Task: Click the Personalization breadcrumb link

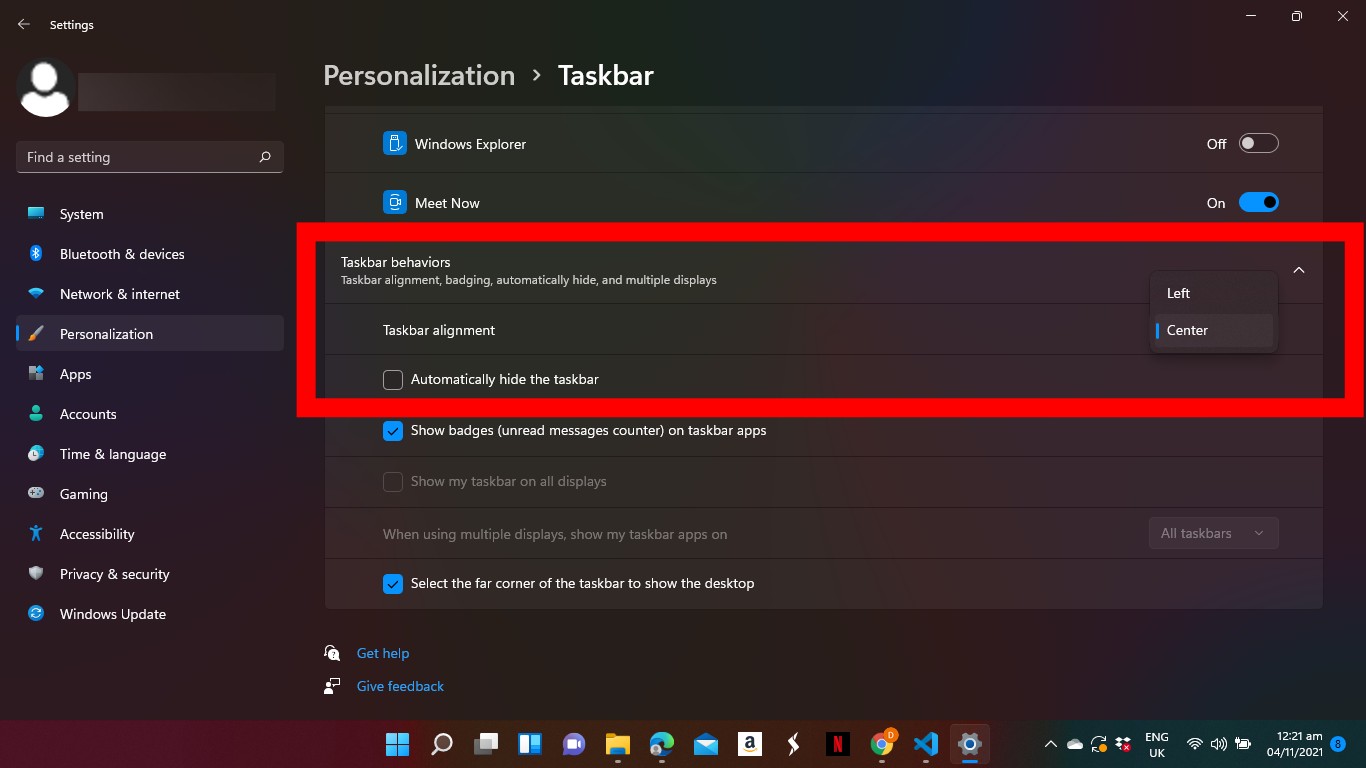Action: point(419,76)
